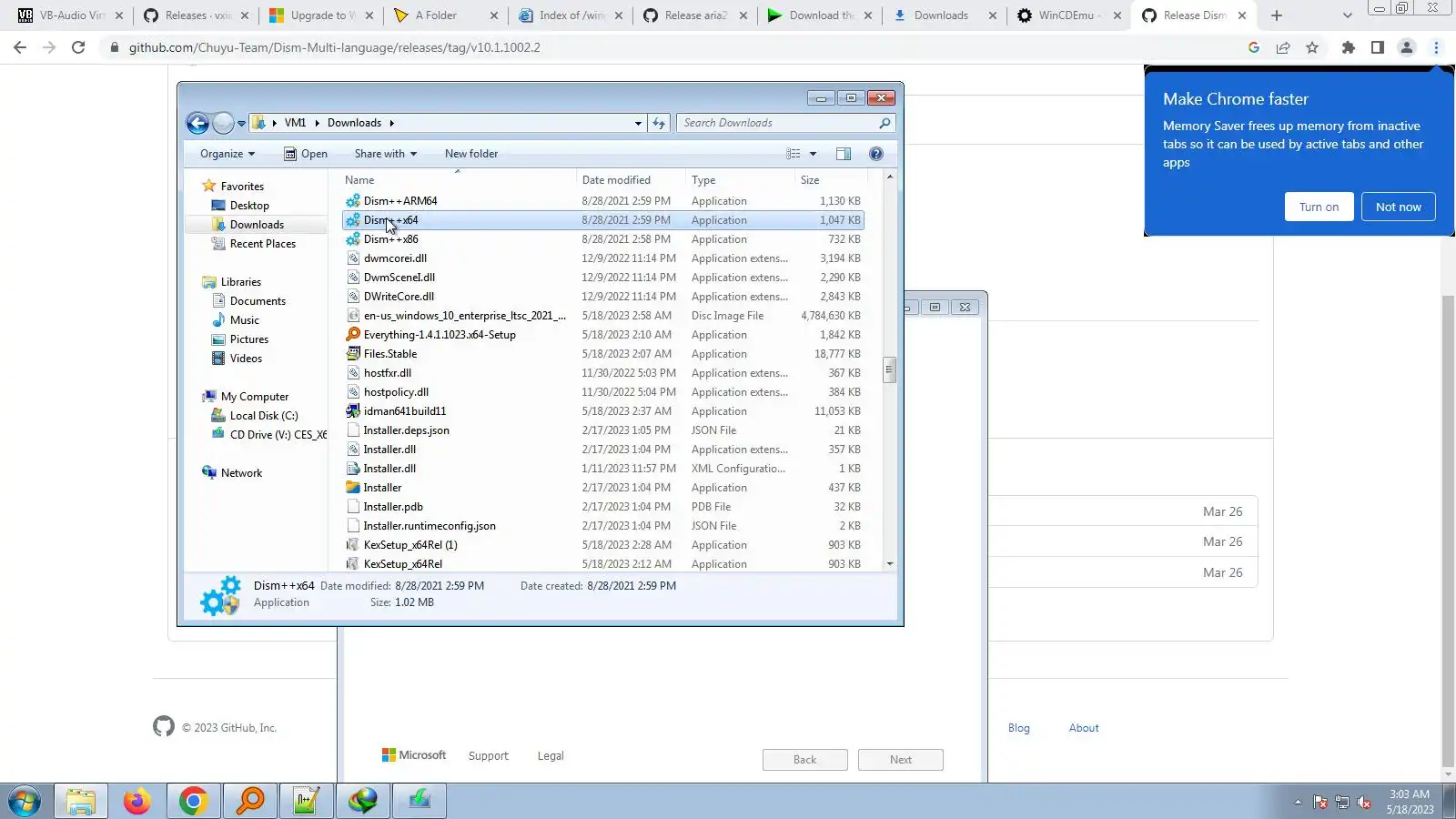The image size is (1456, 819).
Task: Change the view with the views icon
Action: click(794, 154)
